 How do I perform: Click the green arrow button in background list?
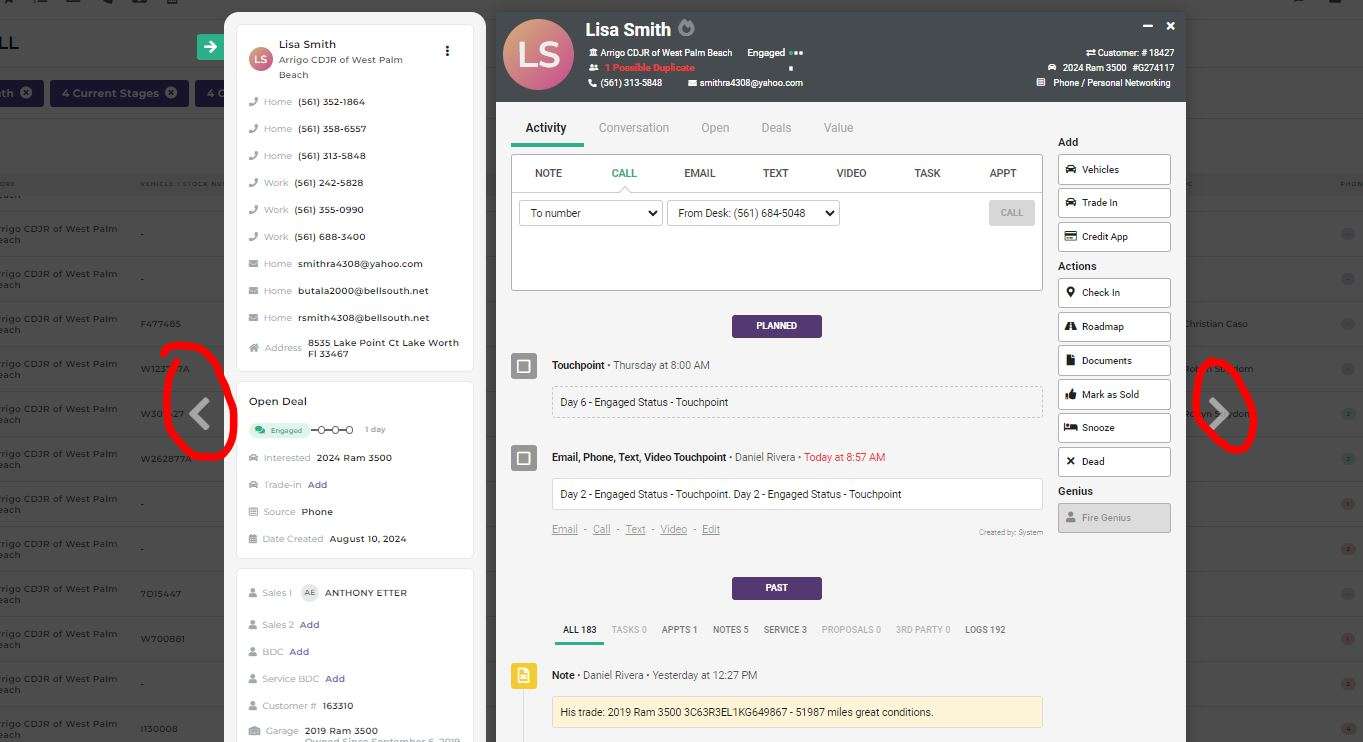pos(210,46)
